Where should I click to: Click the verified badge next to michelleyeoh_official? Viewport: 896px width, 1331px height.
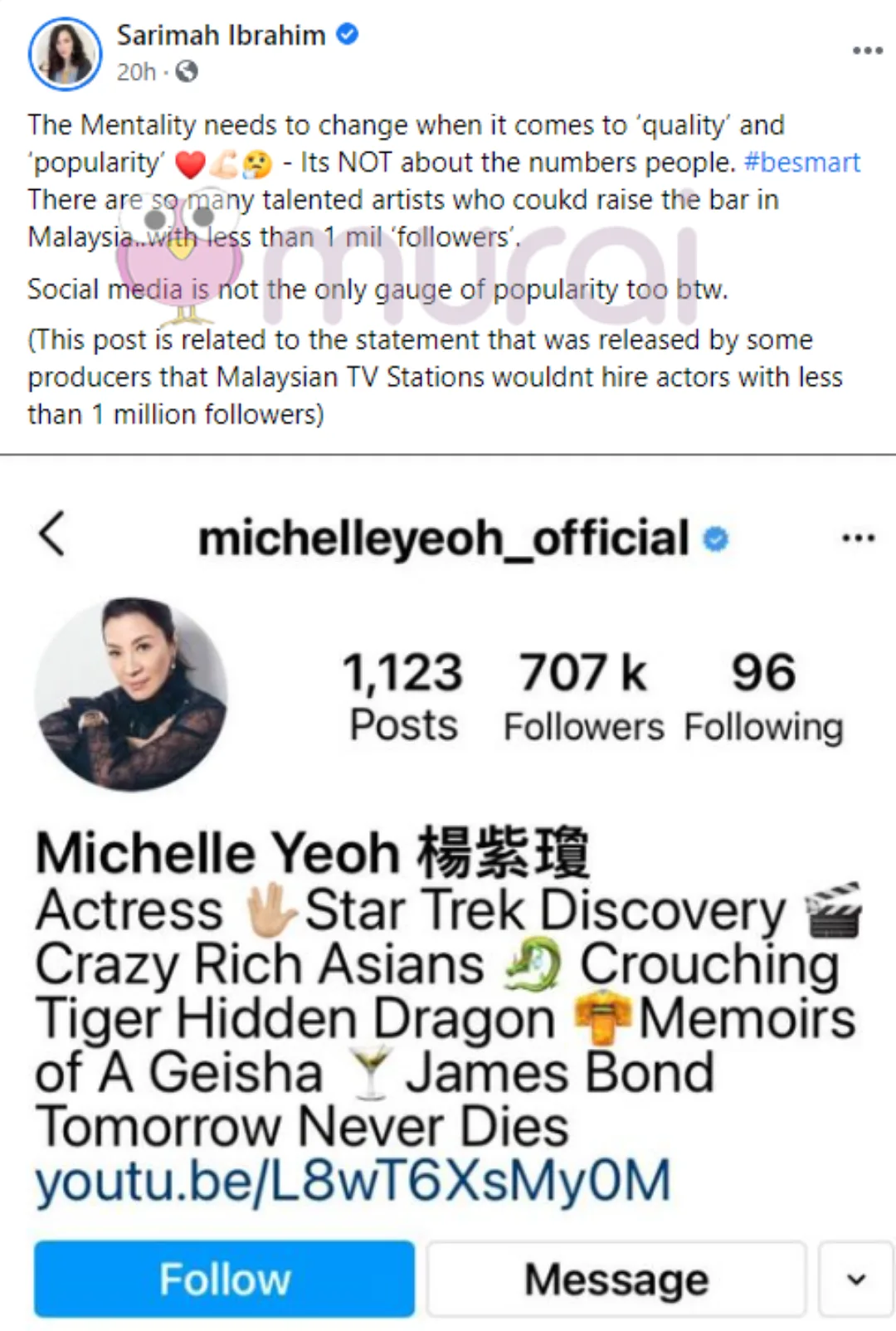point(715,539)
